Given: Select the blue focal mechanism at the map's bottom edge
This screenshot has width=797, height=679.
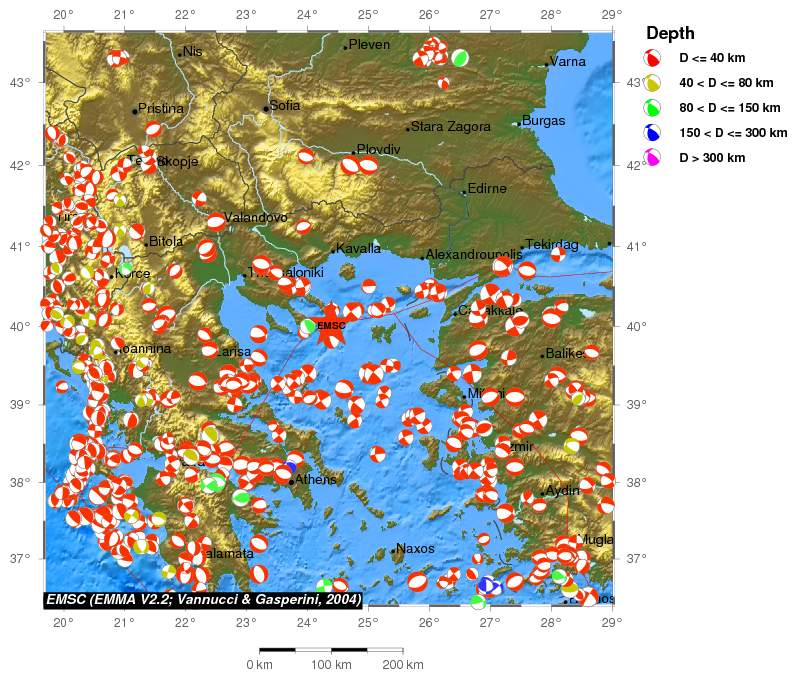Looking at the screenshot, I should tap(488, 586).
